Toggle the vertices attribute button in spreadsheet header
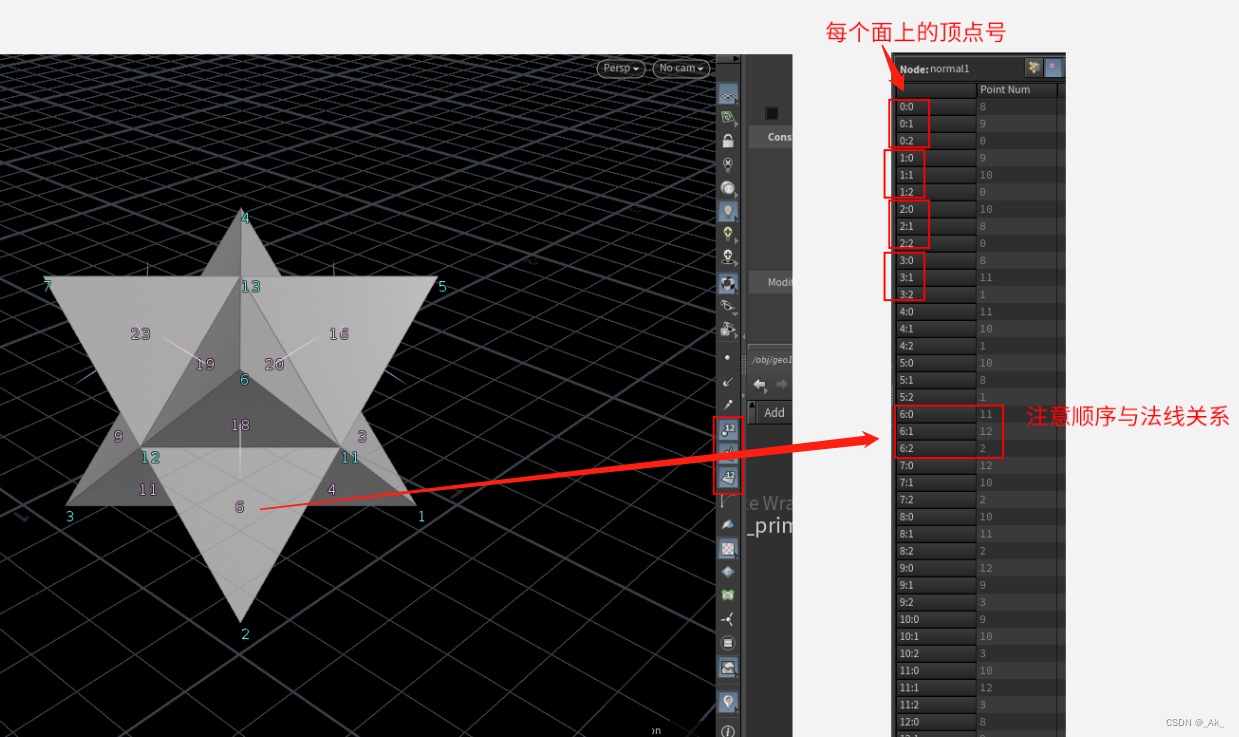The height and width of the screenshot is (737, 1239). [1054, 68]
